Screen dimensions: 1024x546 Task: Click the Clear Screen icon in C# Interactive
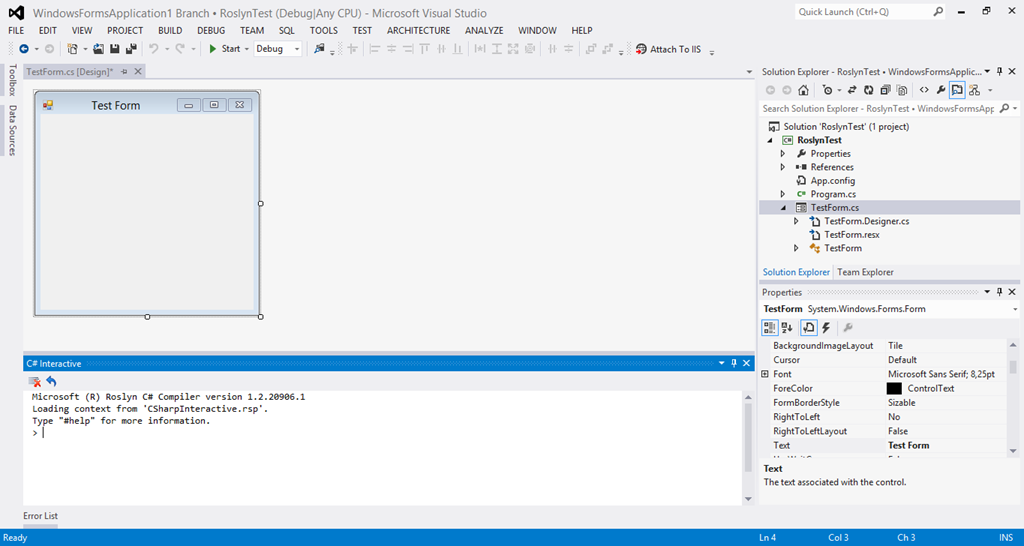(x=35, y=381)
